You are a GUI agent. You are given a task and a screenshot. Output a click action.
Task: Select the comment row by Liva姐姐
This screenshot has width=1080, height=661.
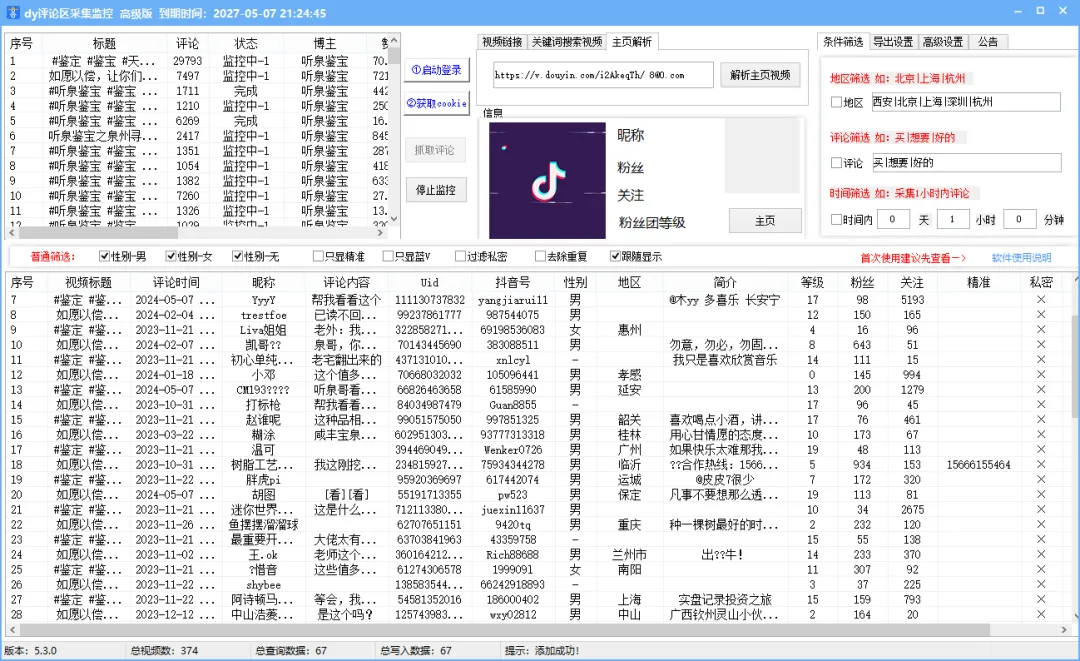click(539, 330)
